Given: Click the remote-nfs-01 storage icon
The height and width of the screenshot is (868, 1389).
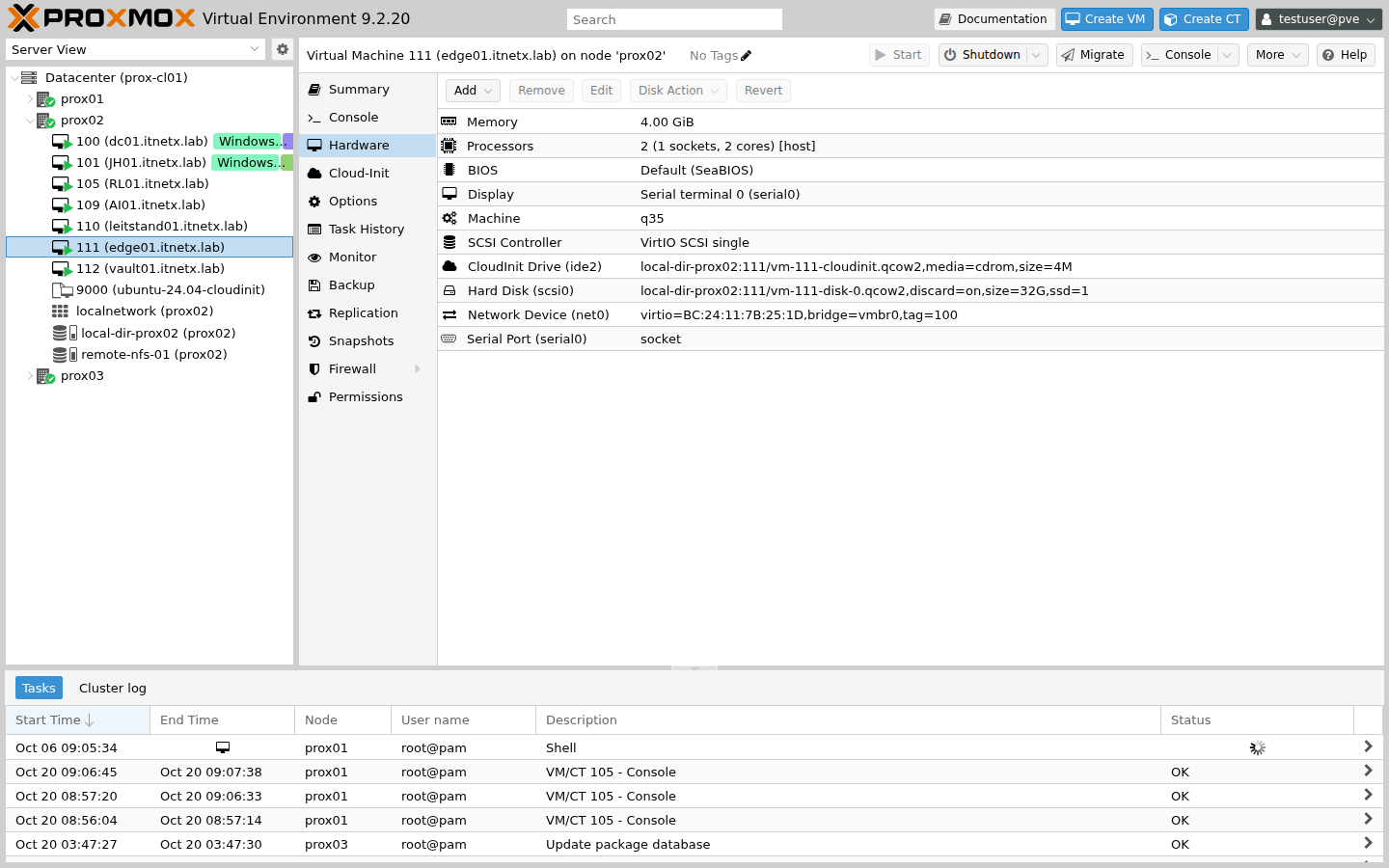Looking at the screenshot, I should [65, 355].
